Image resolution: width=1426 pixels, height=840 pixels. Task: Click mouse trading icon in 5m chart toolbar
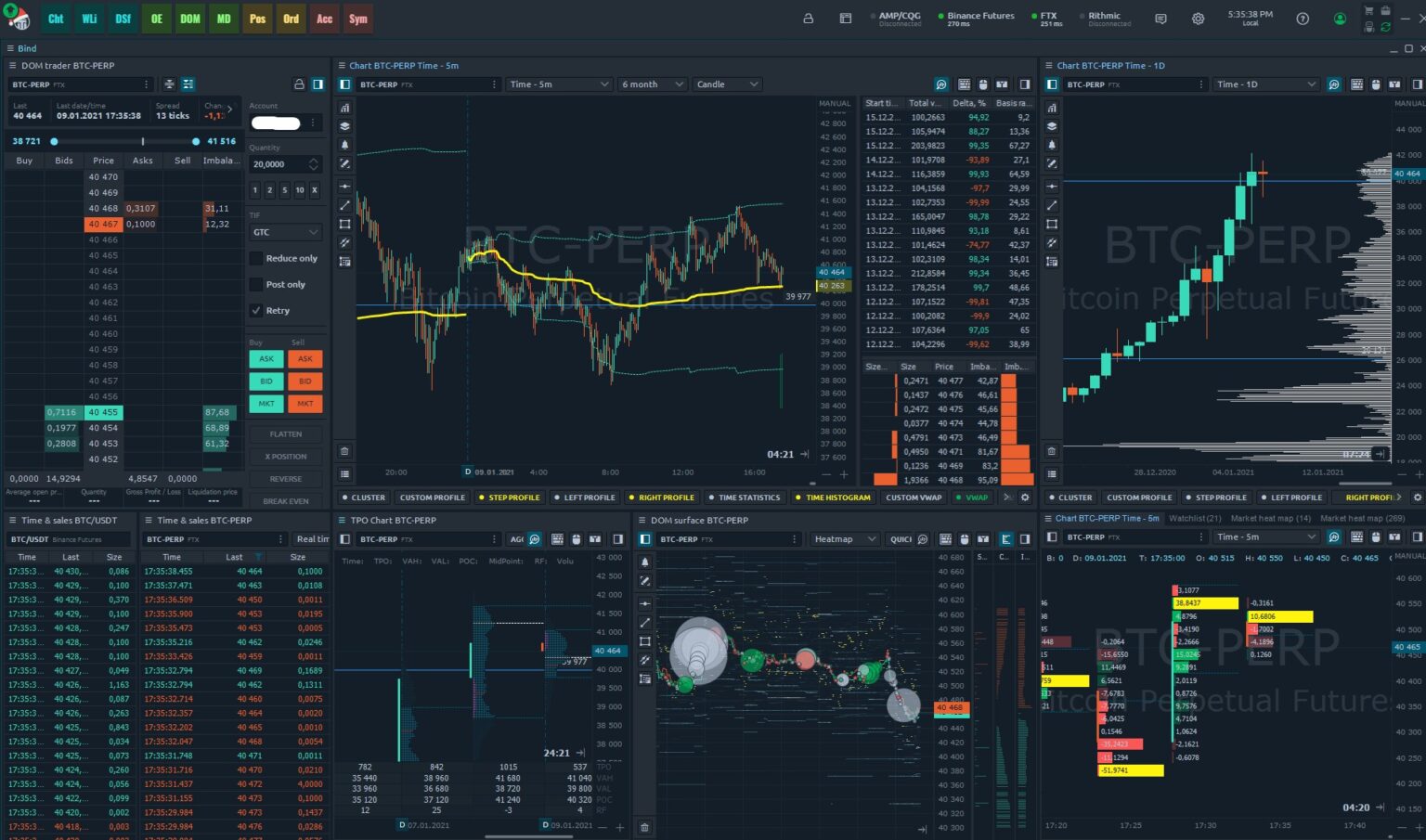983,84
